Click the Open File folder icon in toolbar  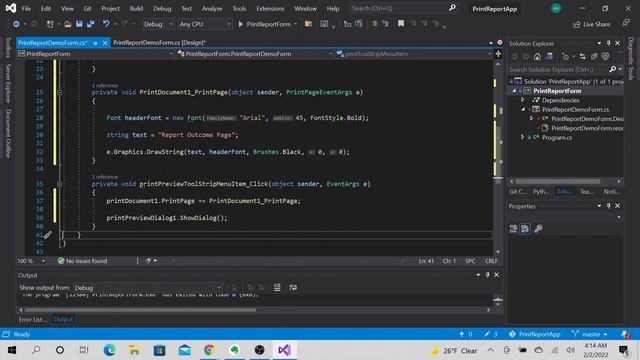[x=68, y=24]
